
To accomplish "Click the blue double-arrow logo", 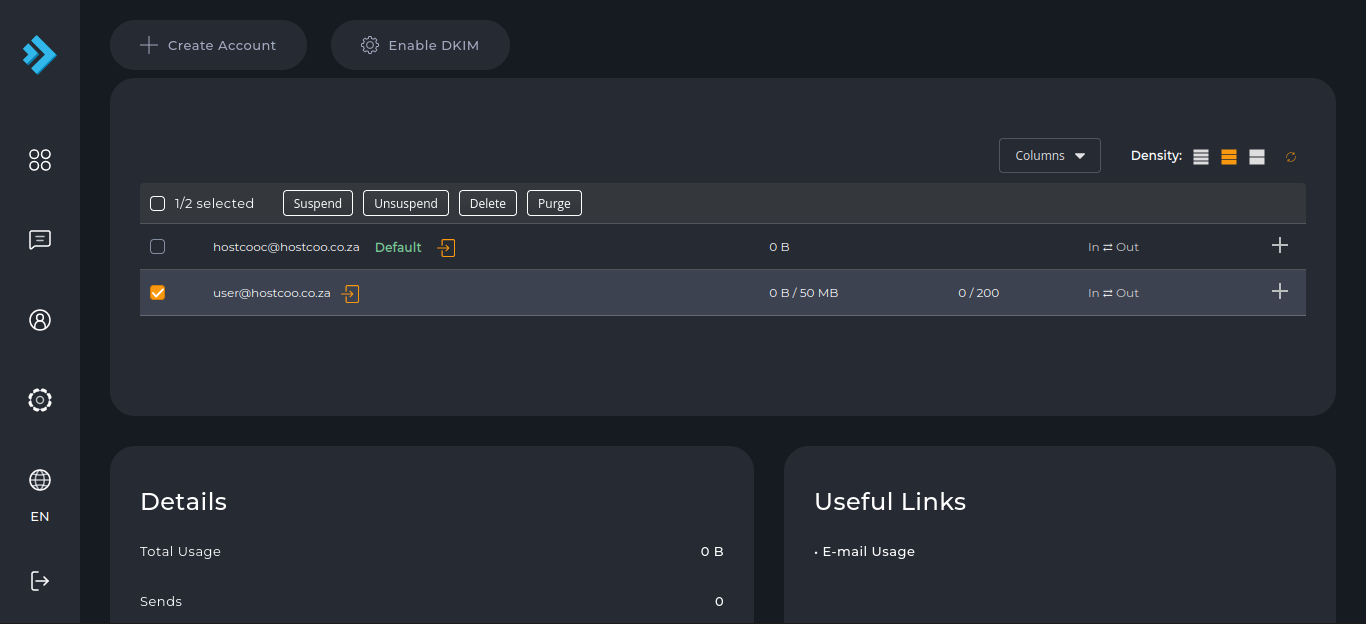I will pos(40,55).
